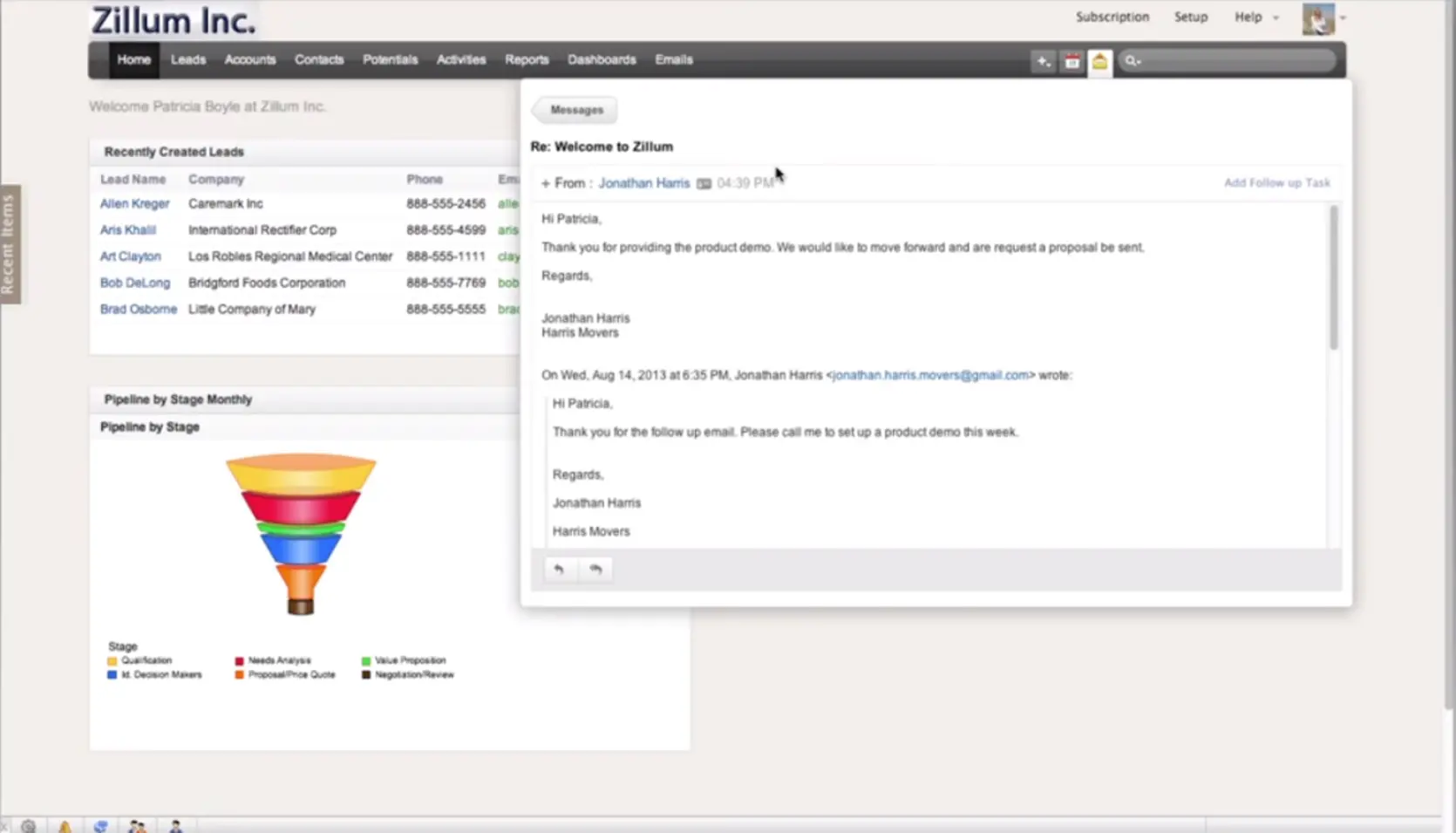
Task: Reply to the message using the reply arrow
Action: 560,569
